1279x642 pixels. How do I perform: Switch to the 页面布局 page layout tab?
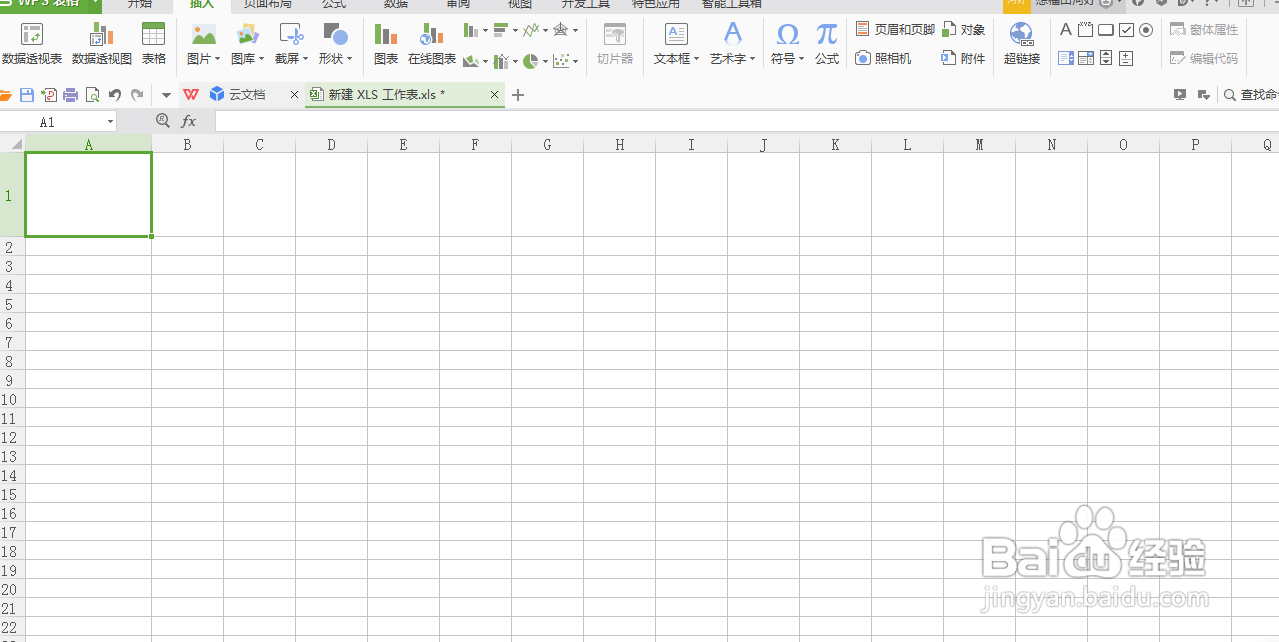point(268,5)
